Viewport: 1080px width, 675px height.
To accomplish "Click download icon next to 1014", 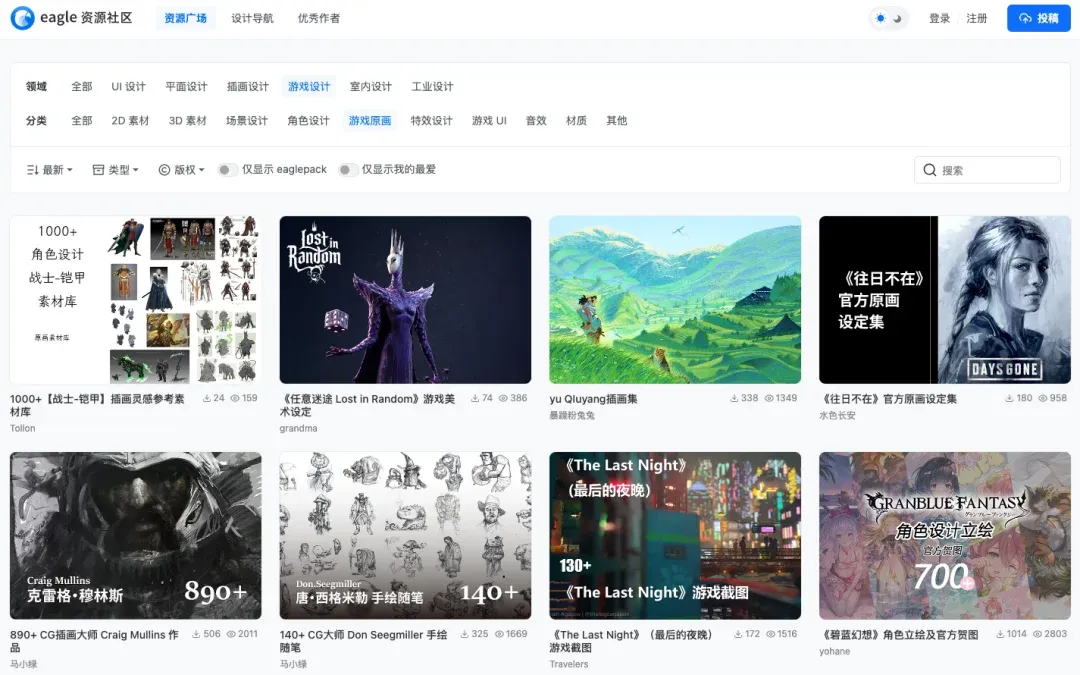I will 1000,634.
